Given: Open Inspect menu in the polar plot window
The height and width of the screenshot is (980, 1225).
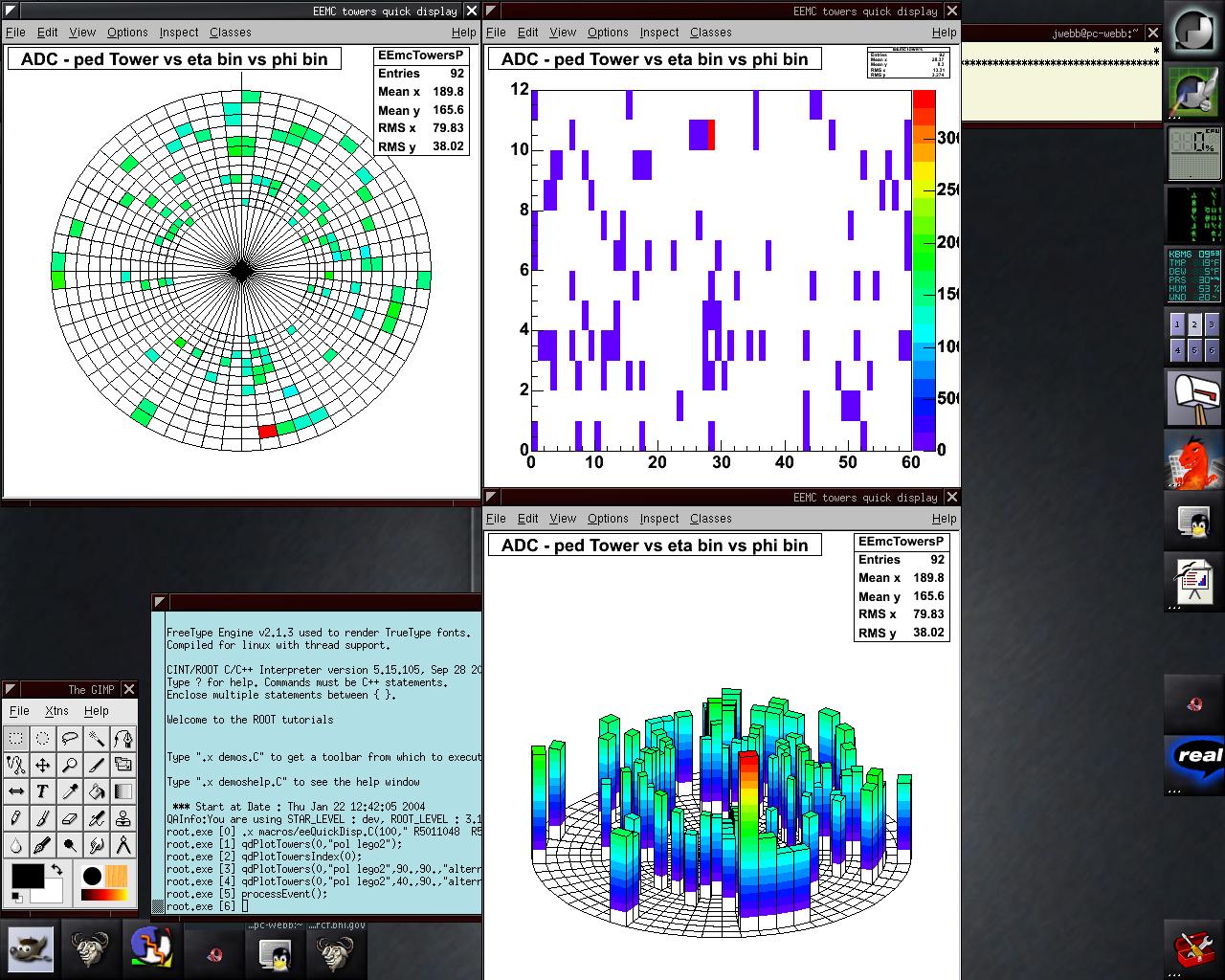Looking at the screenshot, I should pos(179,33).
